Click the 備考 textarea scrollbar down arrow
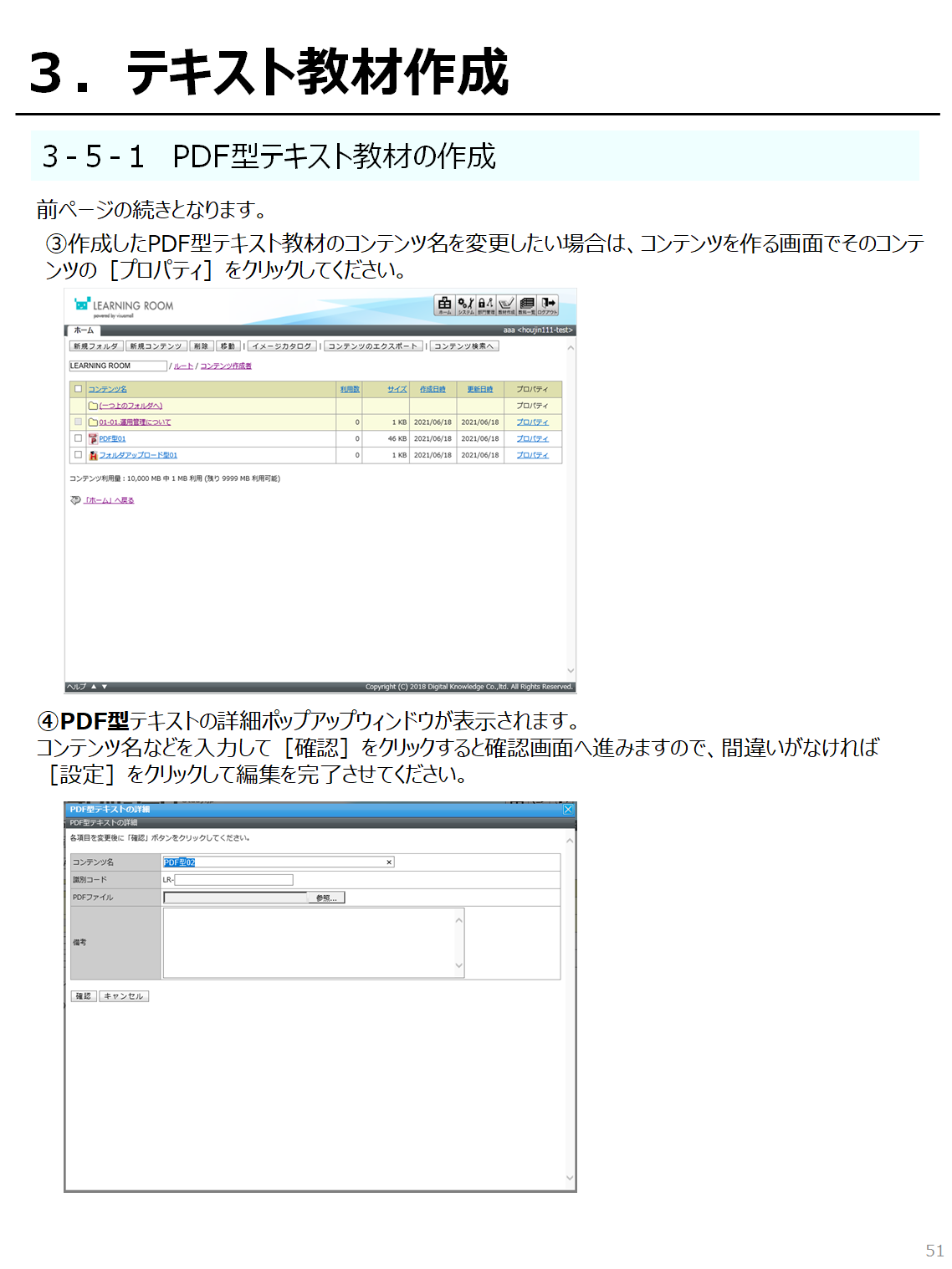The image size is (952, 1269). point(458,965)
